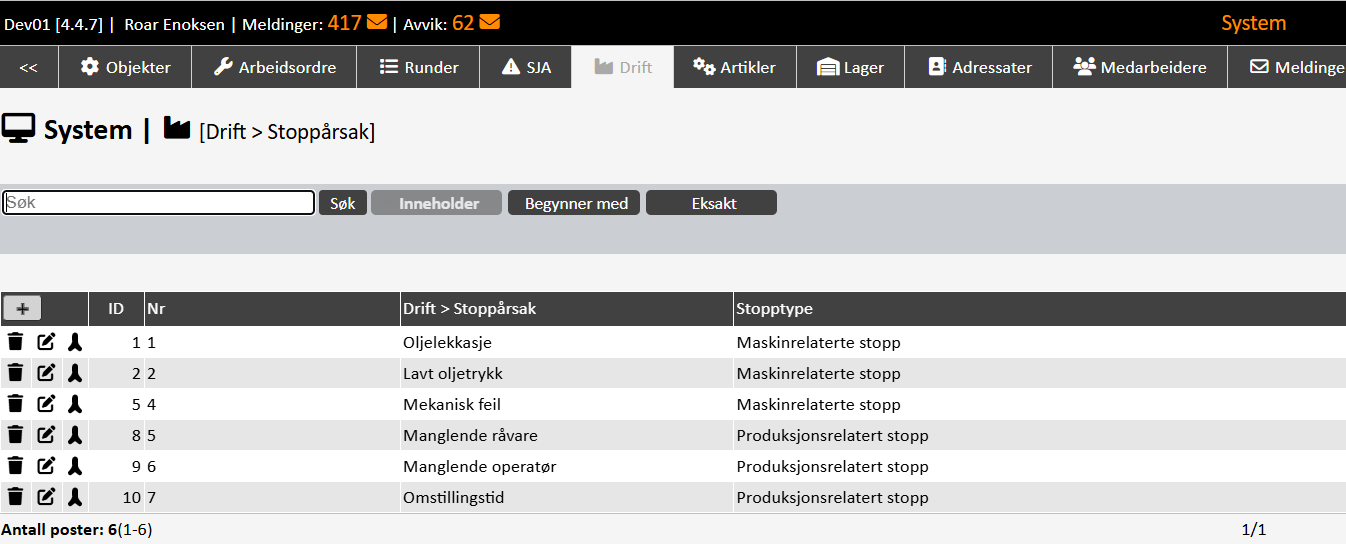
Task: Collapse the menu with the << button
Action: (x=29, y=67)
